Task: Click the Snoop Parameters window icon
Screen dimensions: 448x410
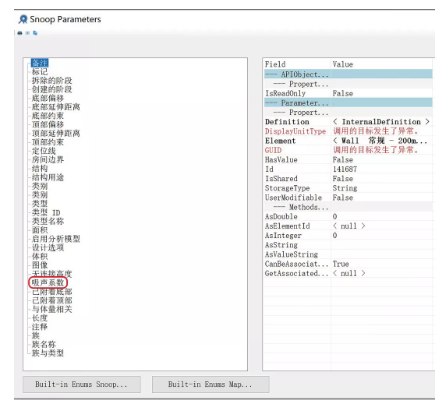Action: tap(23, 19)
